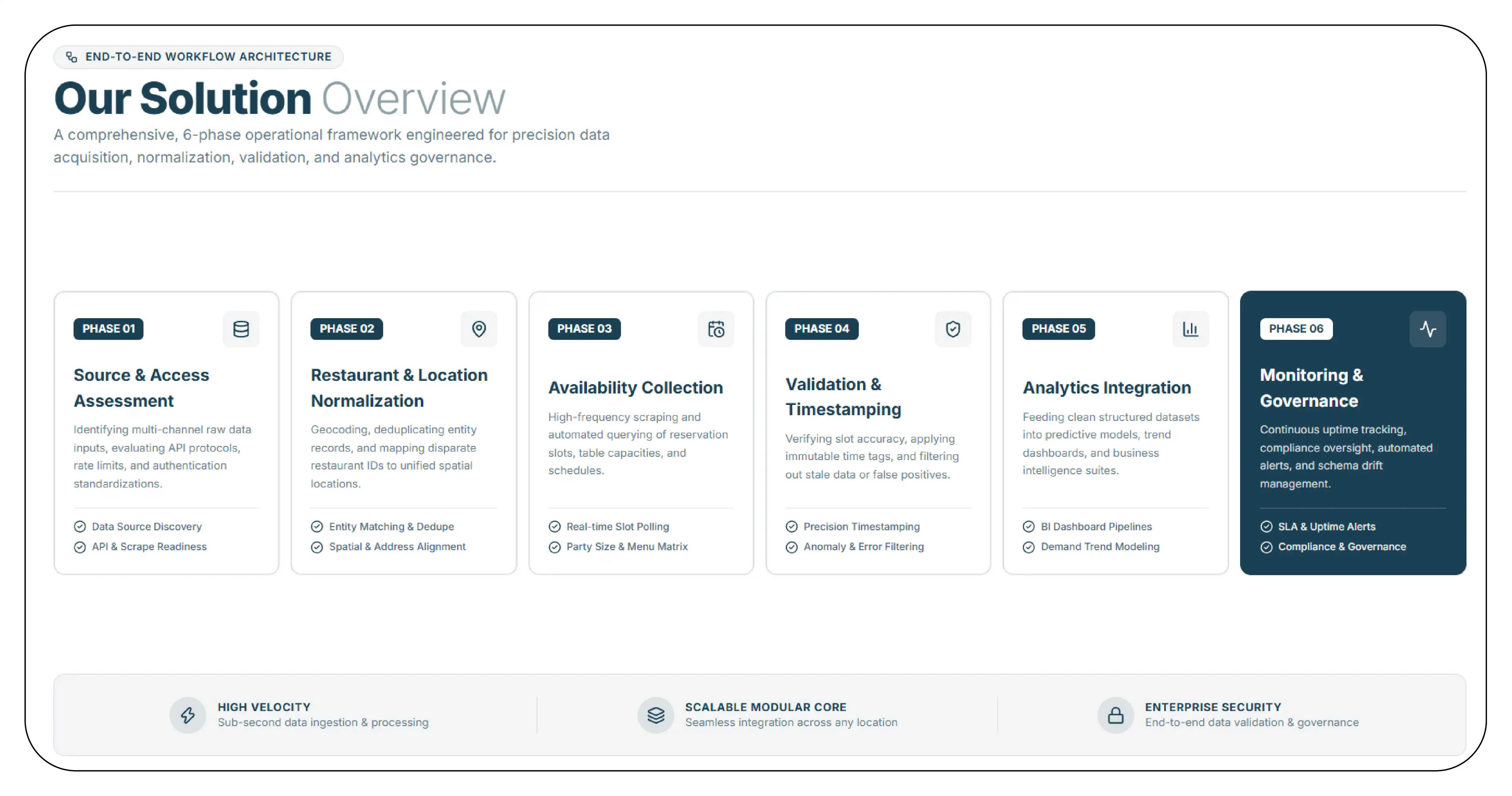Screen dimensions: 1512x796
Task: Open the Availability Collection heading
Action: (x=636, y=388)
